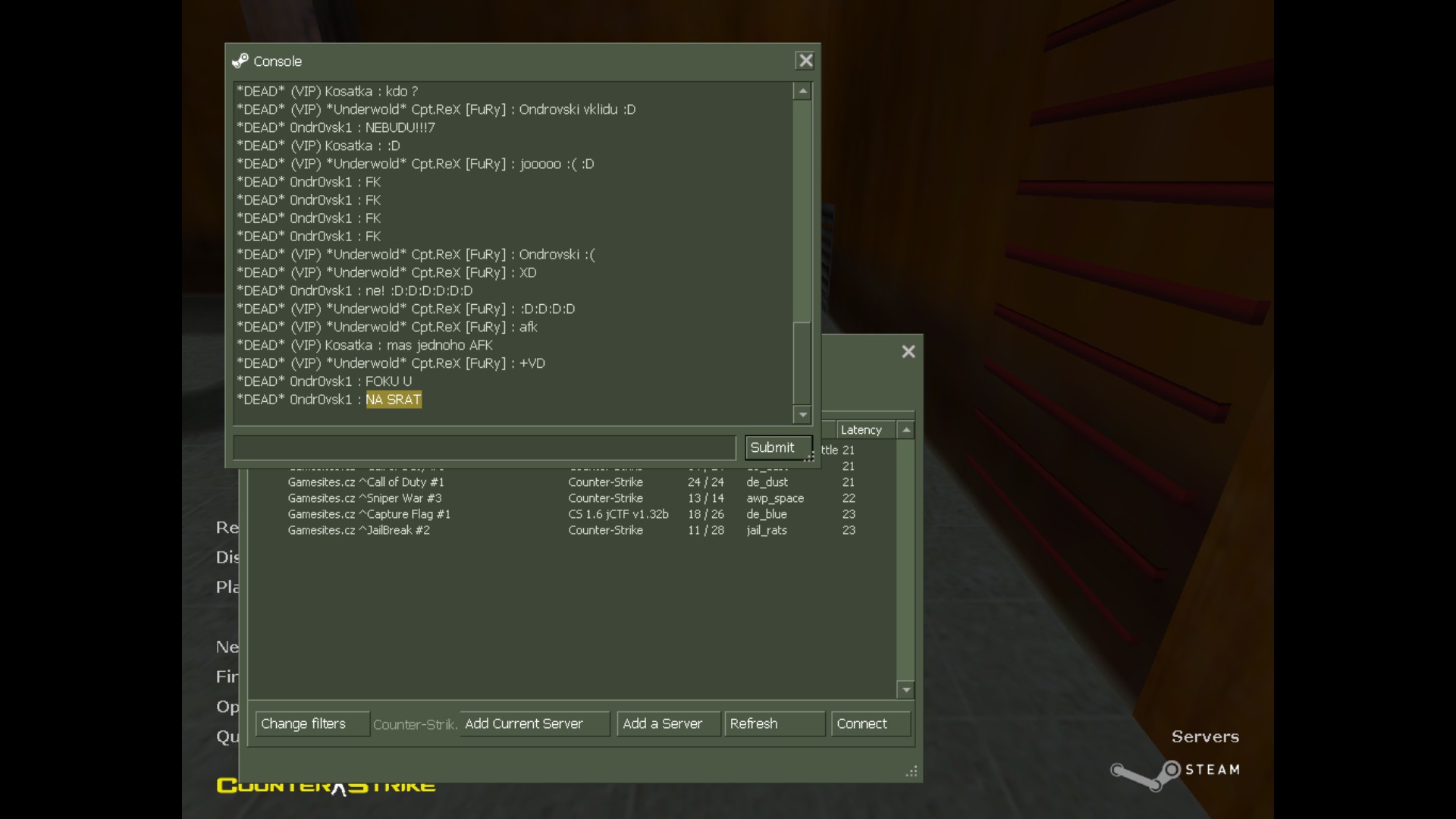Click the Counter-Strik. filter status text

pos(415,724)
